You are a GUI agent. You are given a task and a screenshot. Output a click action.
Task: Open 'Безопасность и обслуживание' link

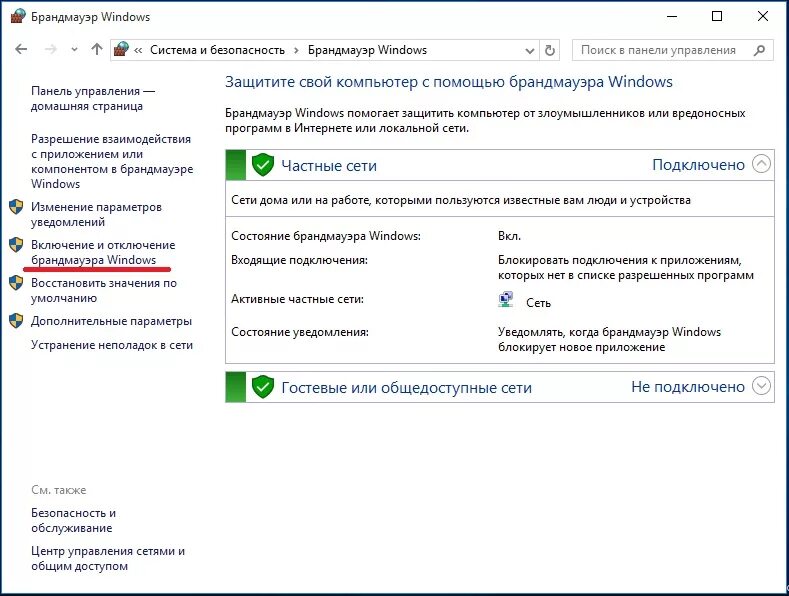[x=73, y=520]
